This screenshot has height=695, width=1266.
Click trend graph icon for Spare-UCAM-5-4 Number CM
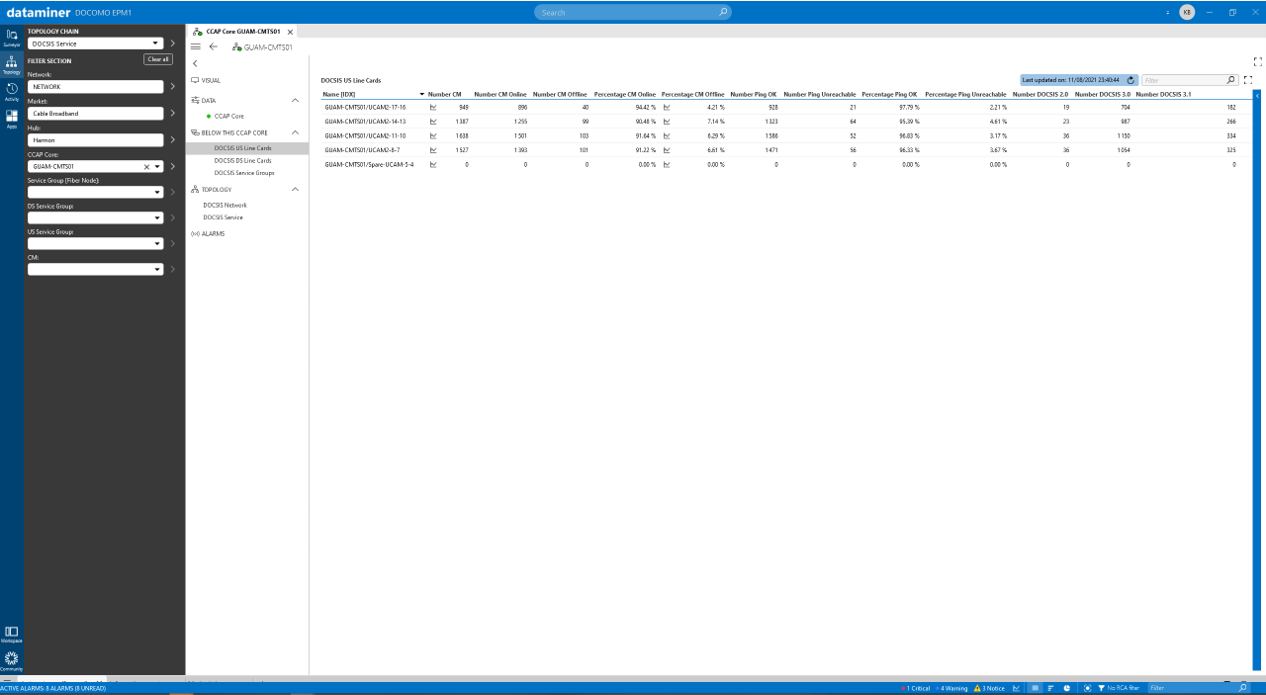click(x=433, y=164)
